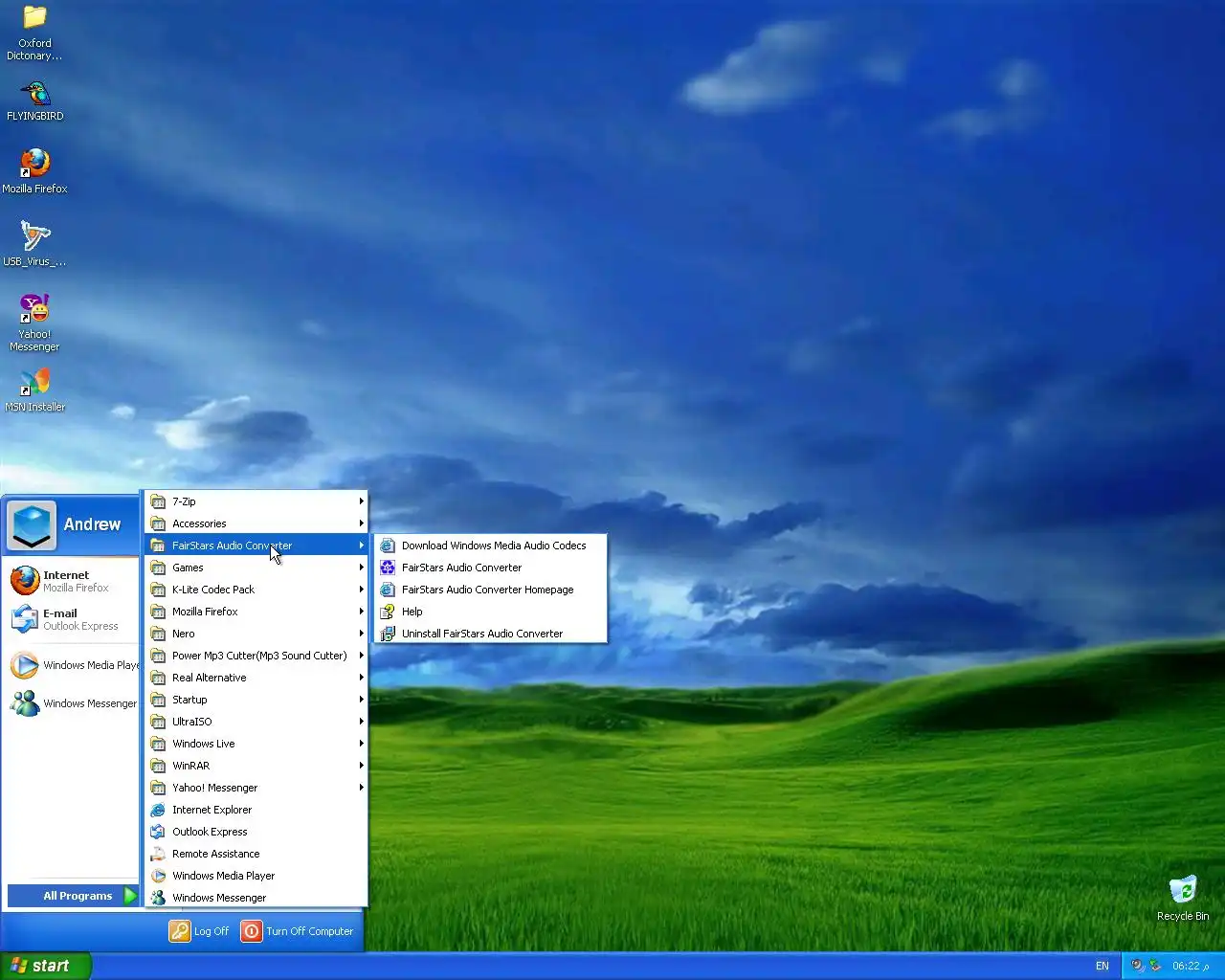Expand the Accessories submenu arrow
The image size is (1225, 980).
pos(361,523)
